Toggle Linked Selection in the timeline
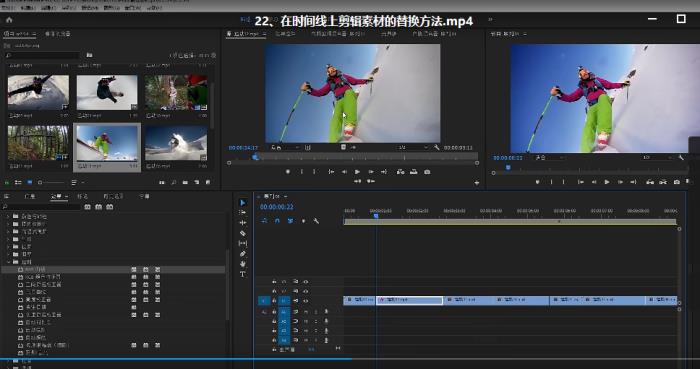The height and width of the screenshot is (369, 700). point(291,221)
